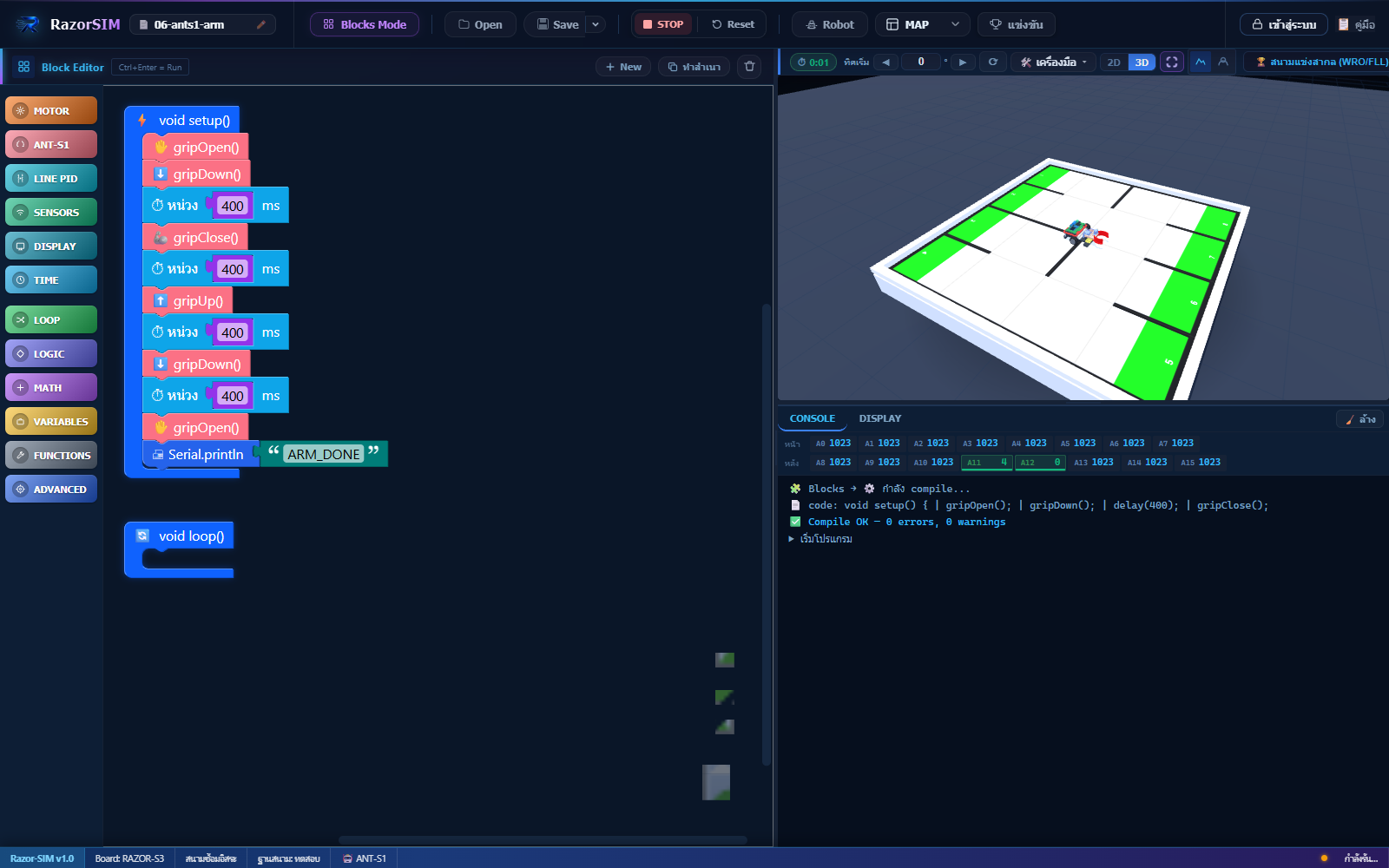Switch to the CONSOLE tab
Image resolution: width=1389 pixels, height=868 pixels.
(813, 418)
